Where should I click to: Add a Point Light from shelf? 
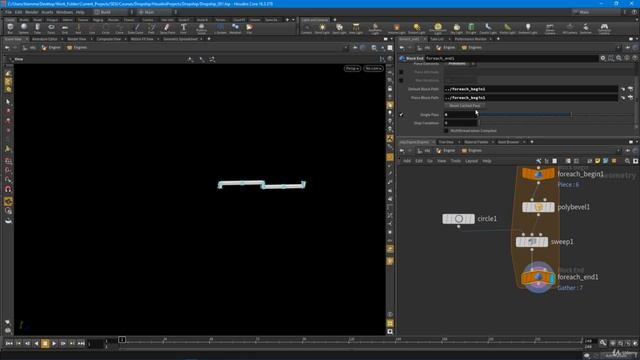[x=322, y=29]
